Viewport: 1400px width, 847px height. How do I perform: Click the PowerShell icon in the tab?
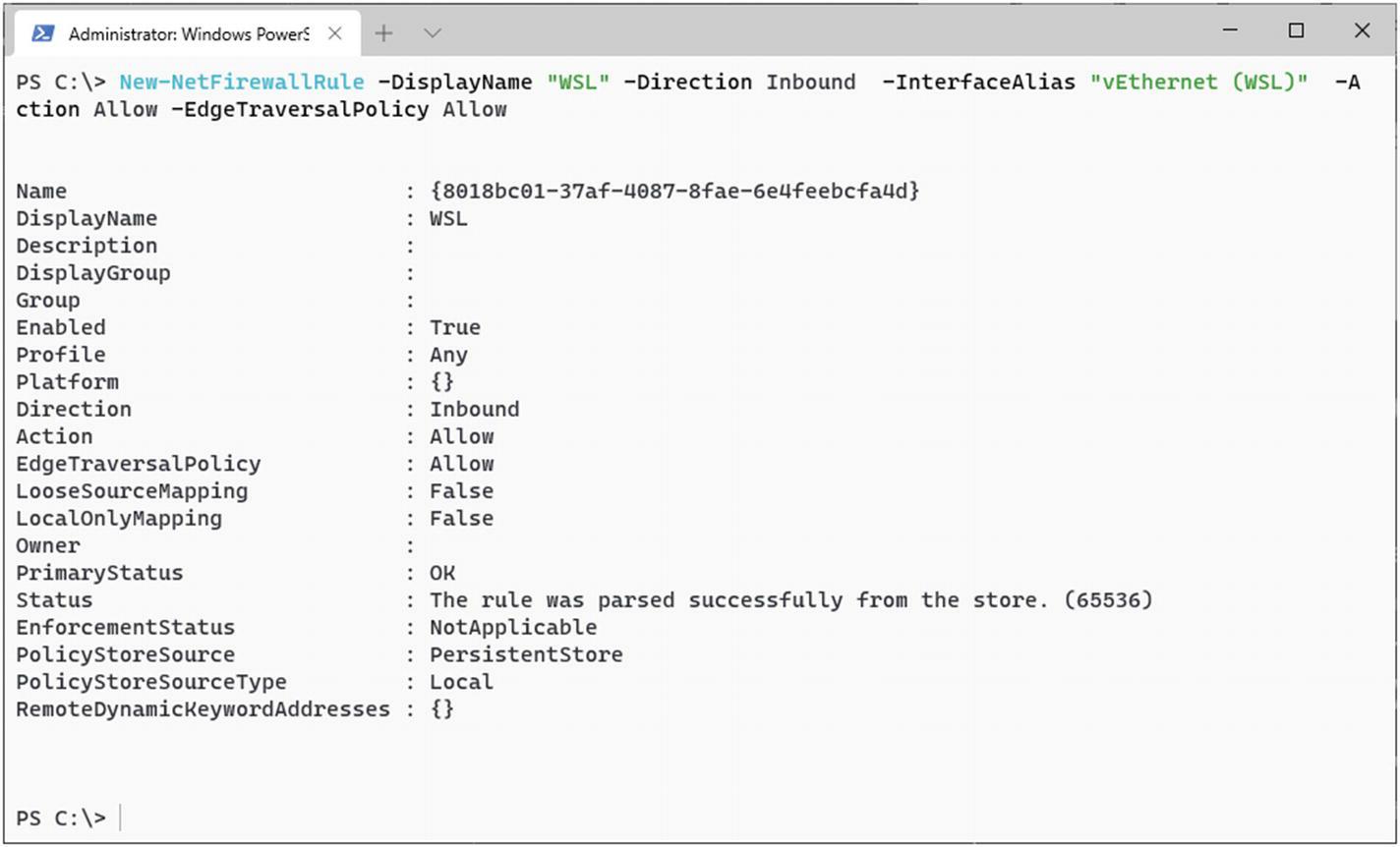click(x=42, y=33)
